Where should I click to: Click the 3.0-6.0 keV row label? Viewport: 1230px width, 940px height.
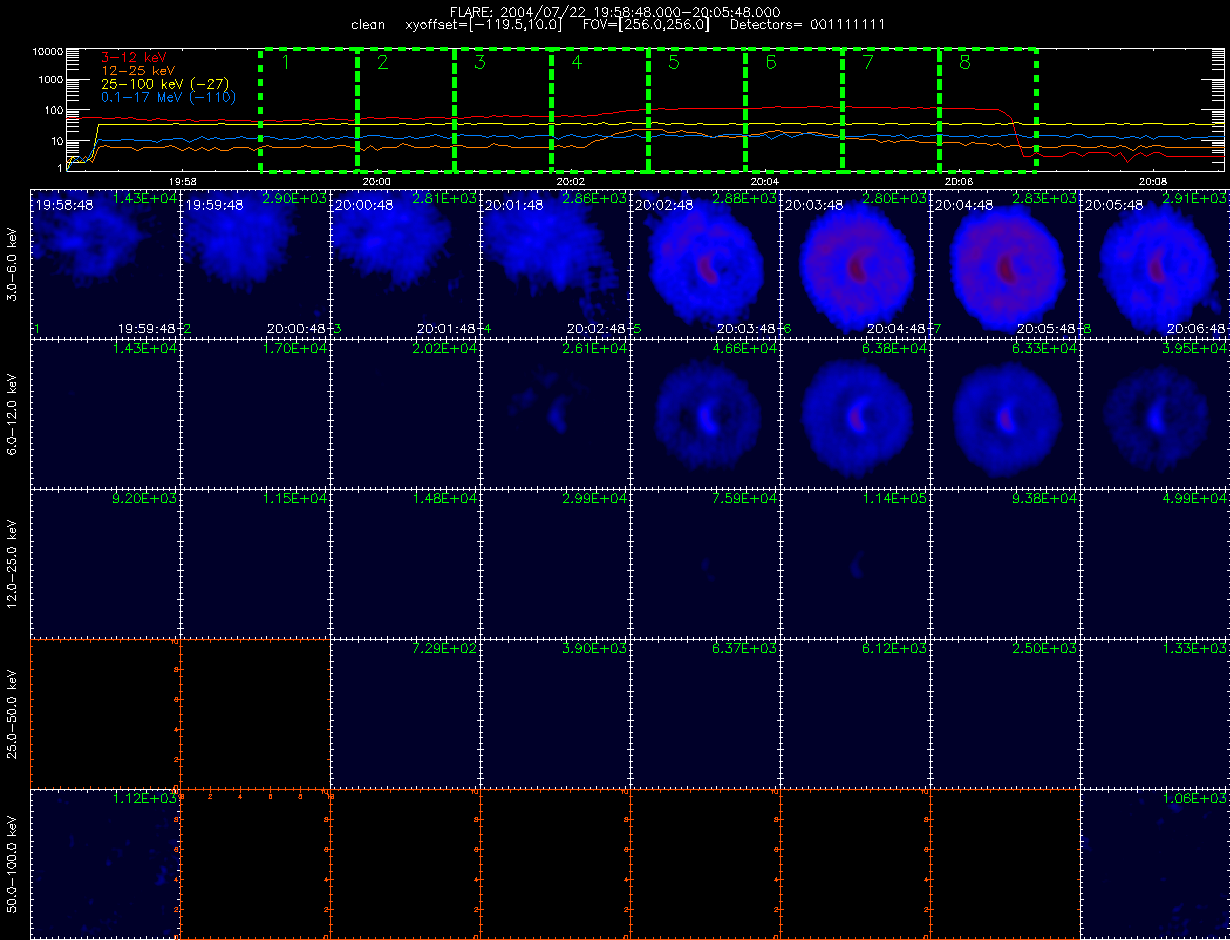coord(12,263)
